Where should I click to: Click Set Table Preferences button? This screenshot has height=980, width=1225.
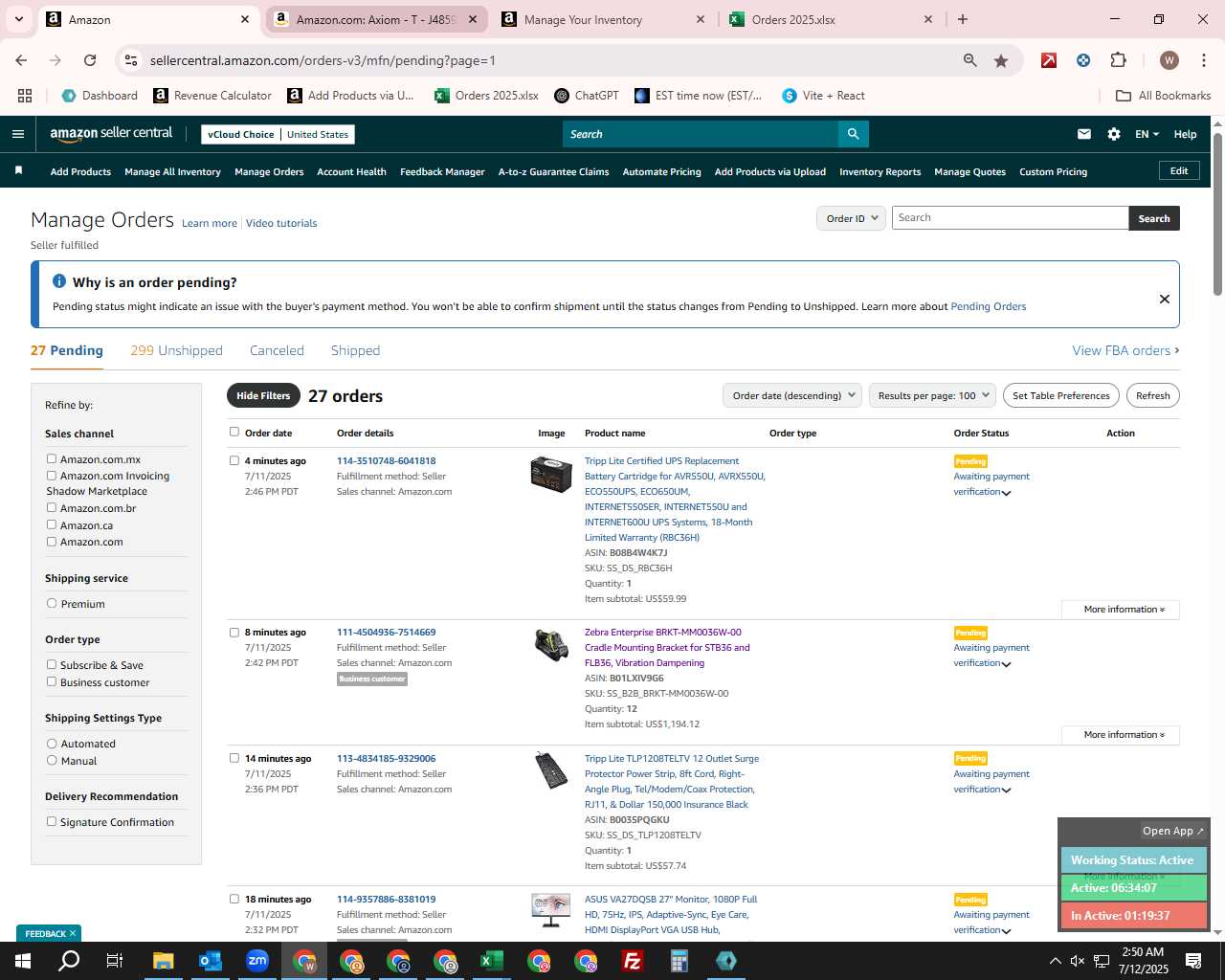click(x=1061, y=395)
